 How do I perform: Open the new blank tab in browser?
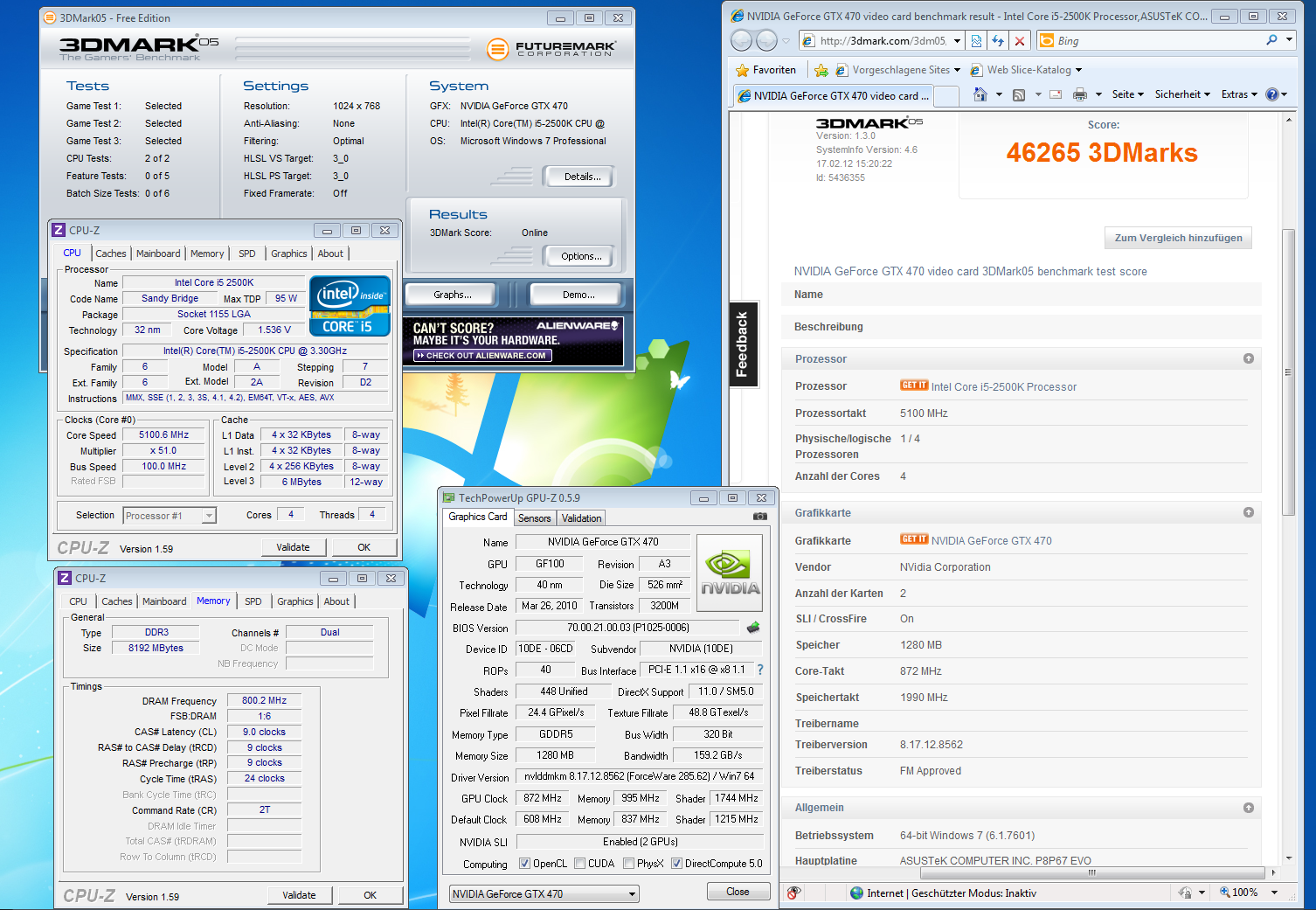946,95
